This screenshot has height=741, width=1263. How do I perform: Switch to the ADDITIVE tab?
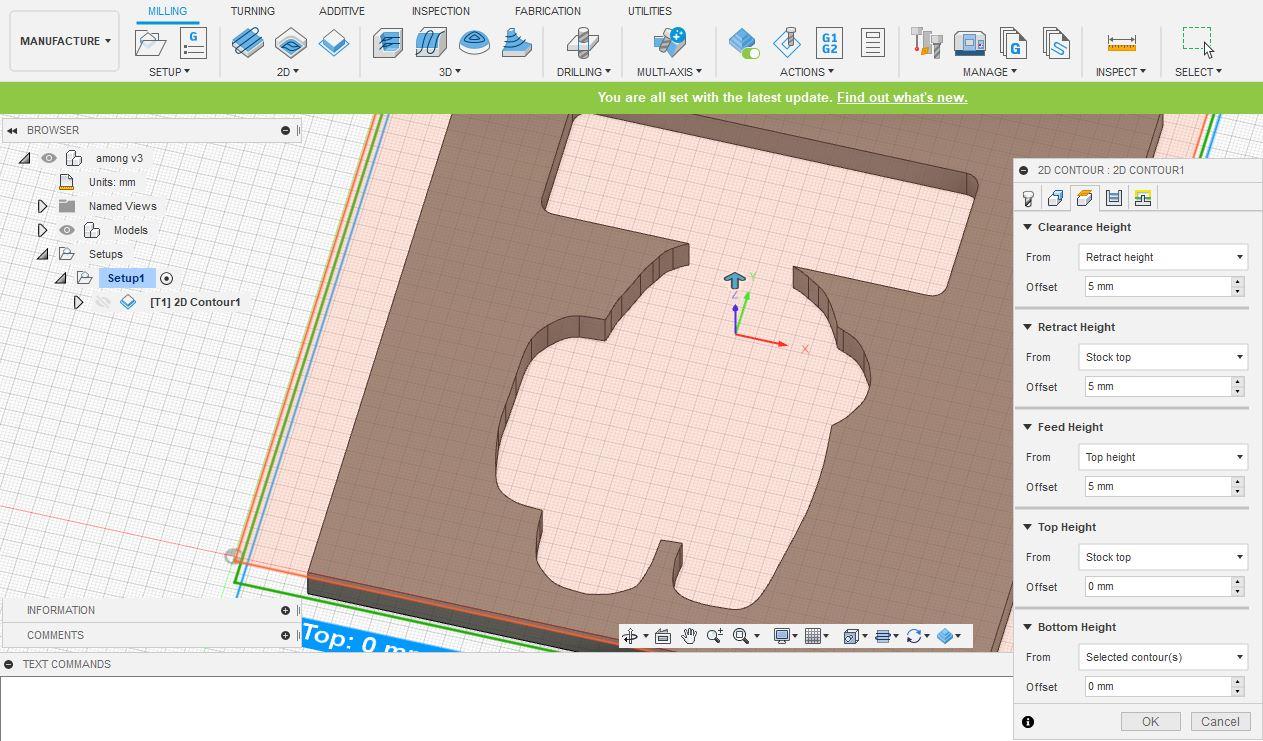[342, 11]
